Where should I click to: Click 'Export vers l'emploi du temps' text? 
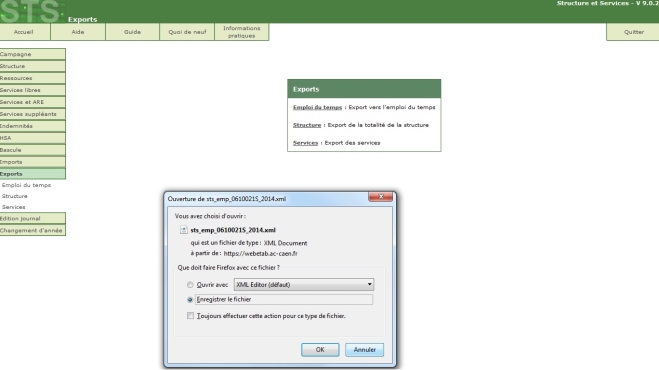[x=392, y=107]
